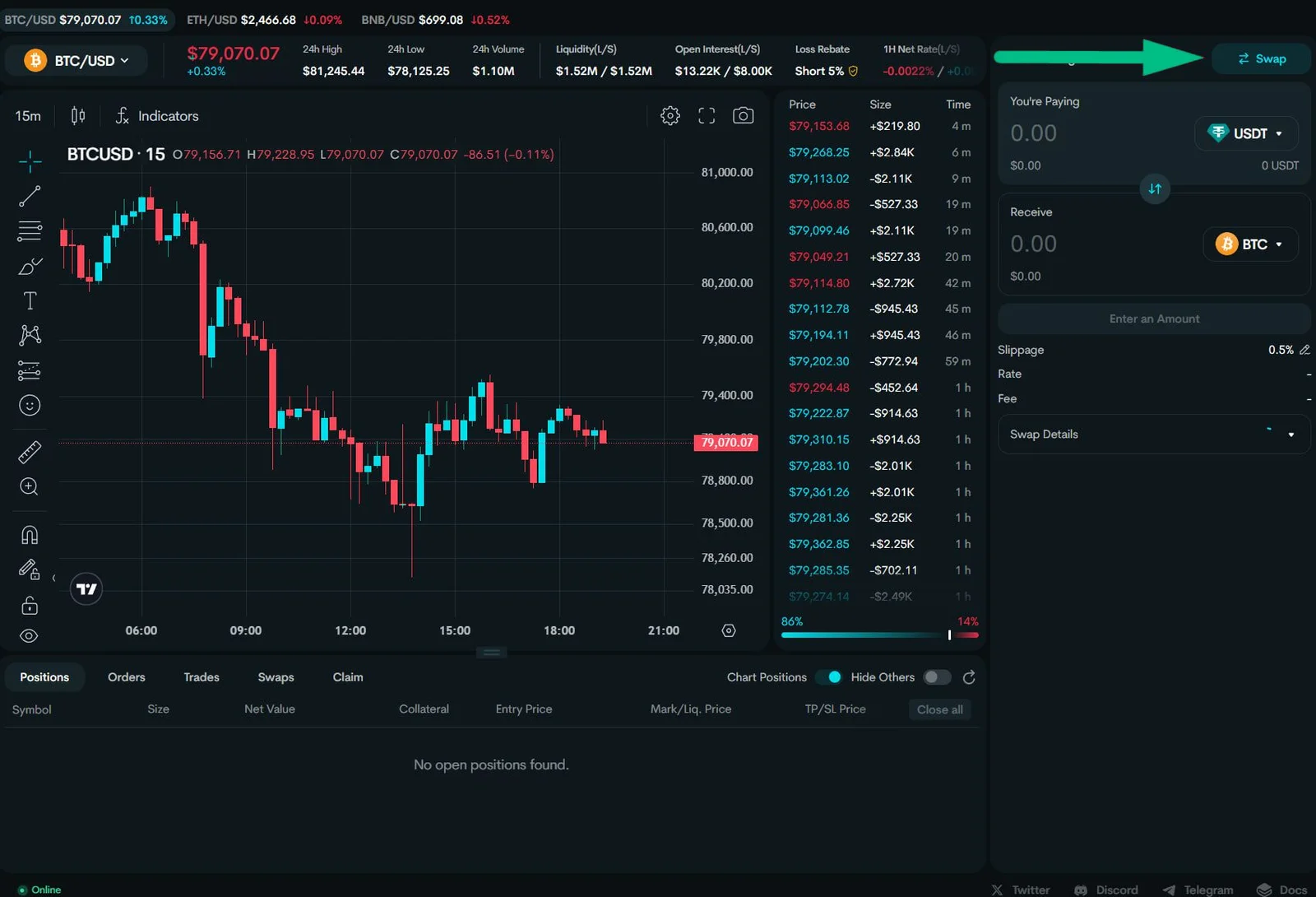
Task: Open the Swaps tab
Action: [x=276, y=677]
